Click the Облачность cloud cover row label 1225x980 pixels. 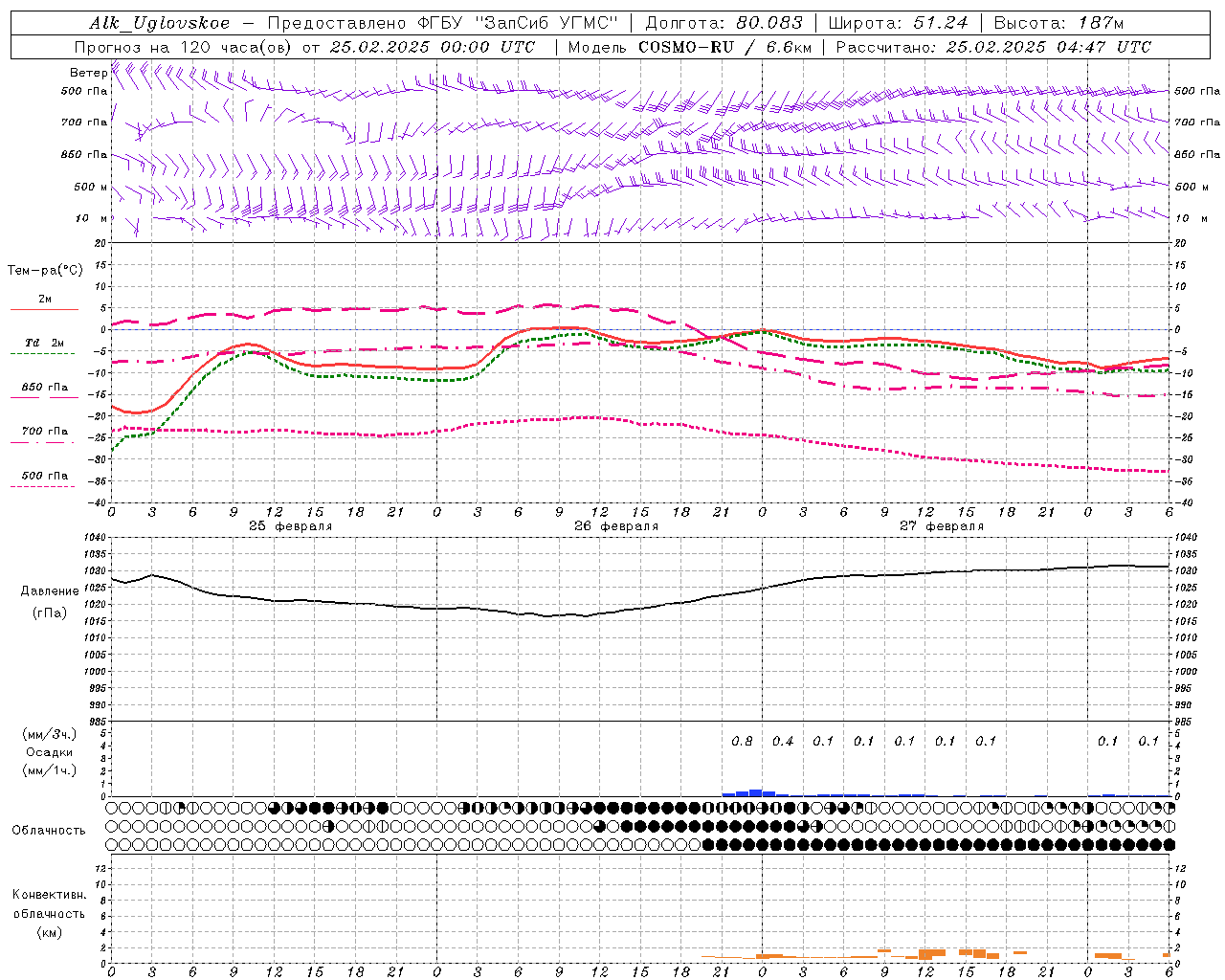(49, 830)
